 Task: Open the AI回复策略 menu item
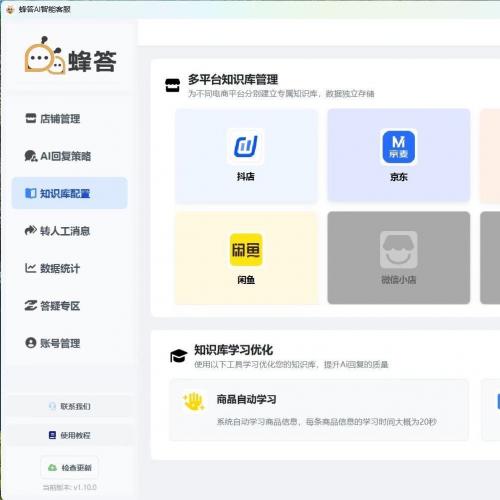click(70, 156)
